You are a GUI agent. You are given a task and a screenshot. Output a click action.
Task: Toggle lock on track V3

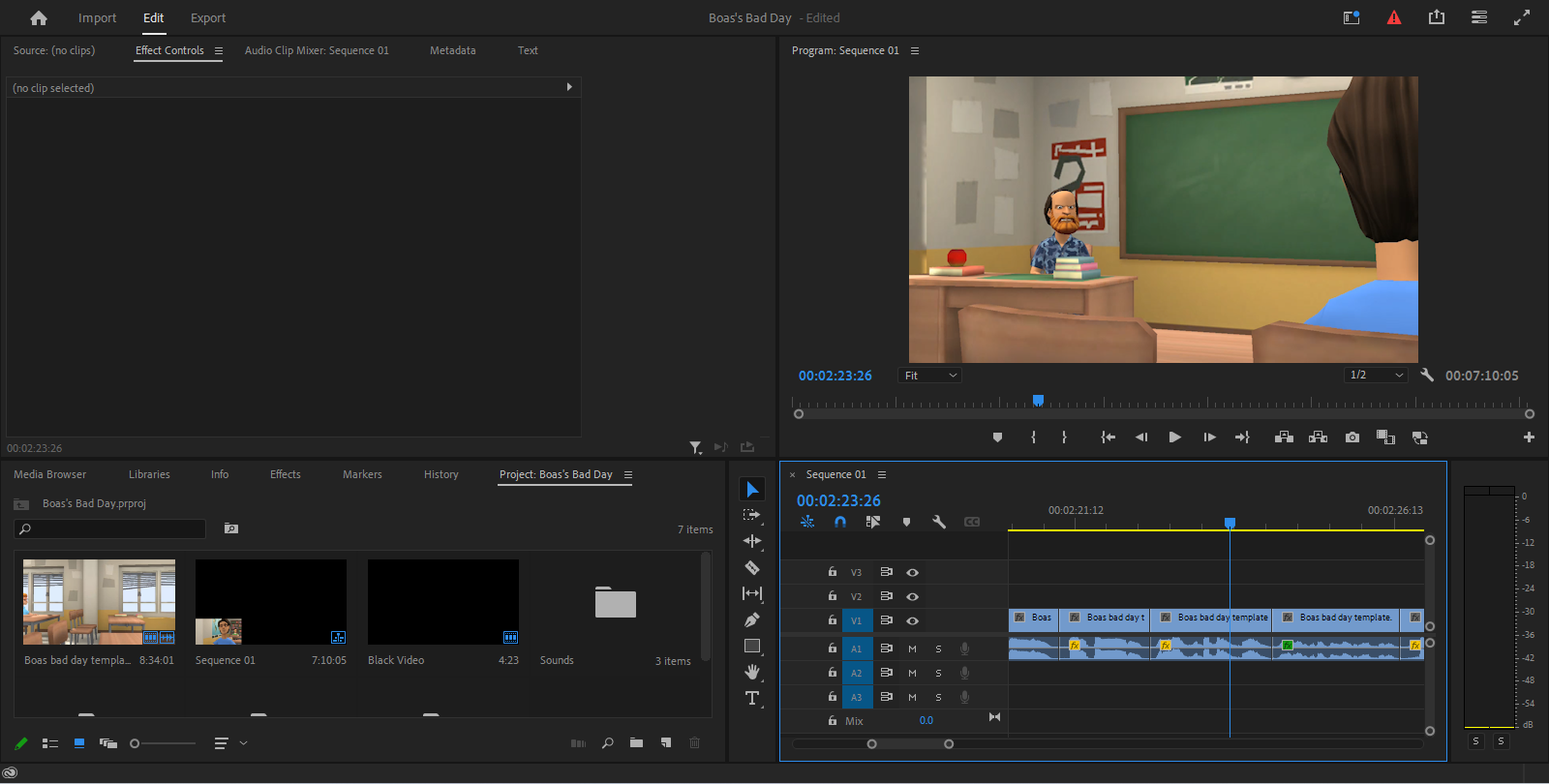click(832, 572)
